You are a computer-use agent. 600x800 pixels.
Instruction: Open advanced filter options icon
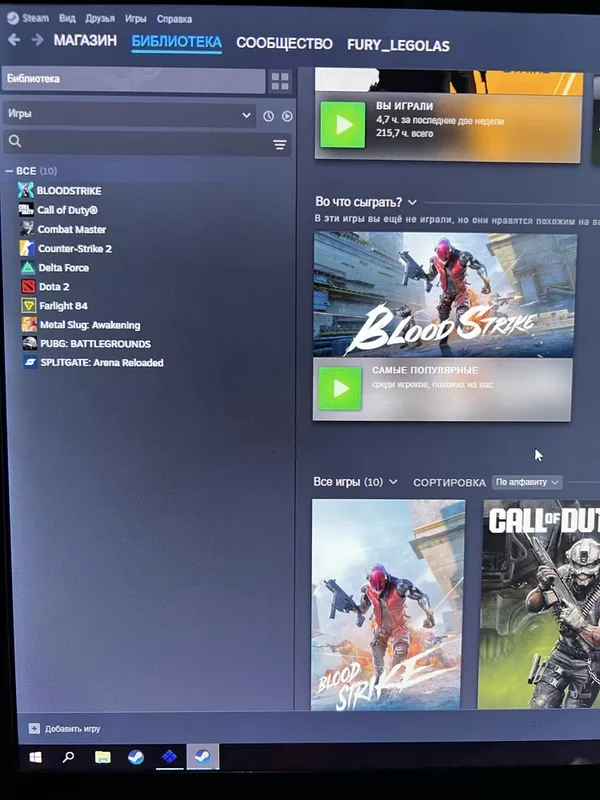(280, 145)
